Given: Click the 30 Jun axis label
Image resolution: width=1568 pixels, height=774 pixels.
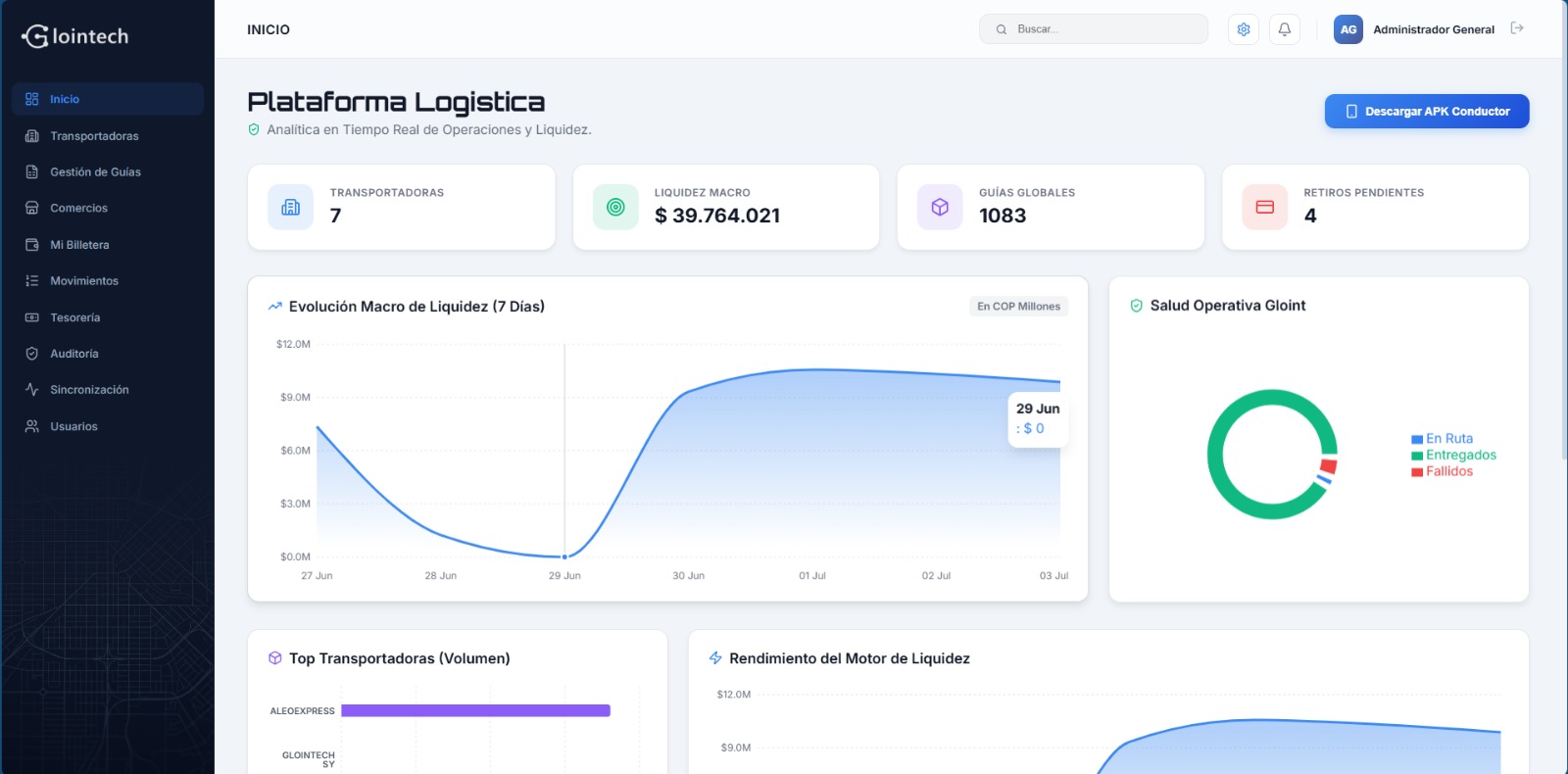Looking at the screenshot, I should coord(688,576).
